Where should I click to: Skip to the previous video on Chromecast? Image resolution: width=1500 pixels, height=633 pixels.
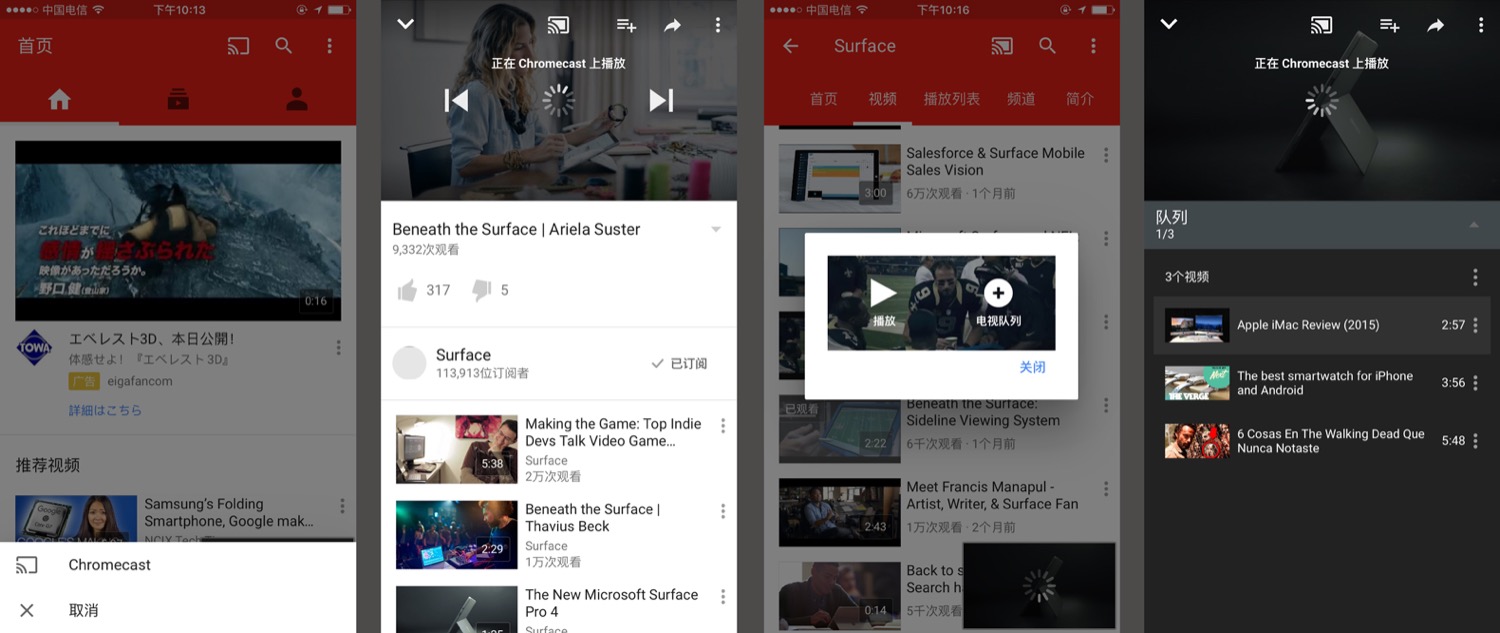tap(456, 100)
